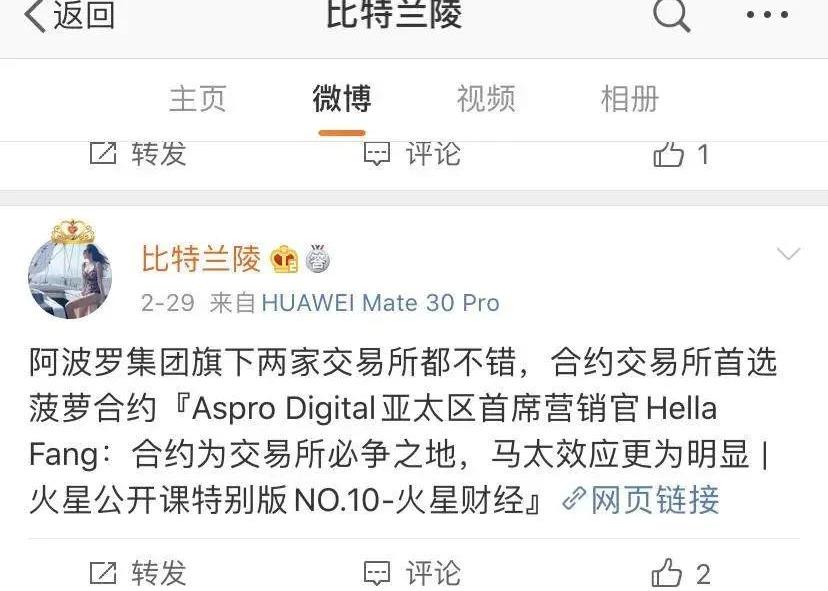The image size is (828, 591).
Task: Tap the back arrow chevron icon
Action: tap(35, 15)
